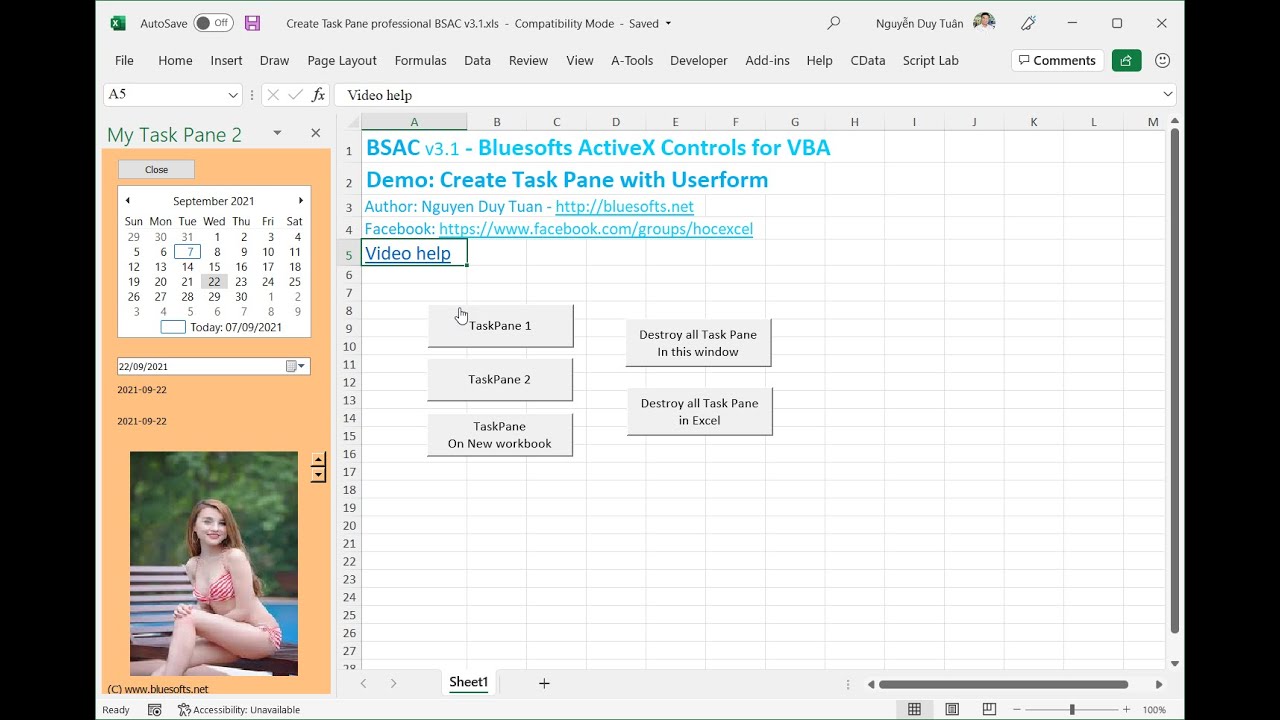Switch to Page Break Preview icon
The image size is (1280, 720).
click(989, 710)
